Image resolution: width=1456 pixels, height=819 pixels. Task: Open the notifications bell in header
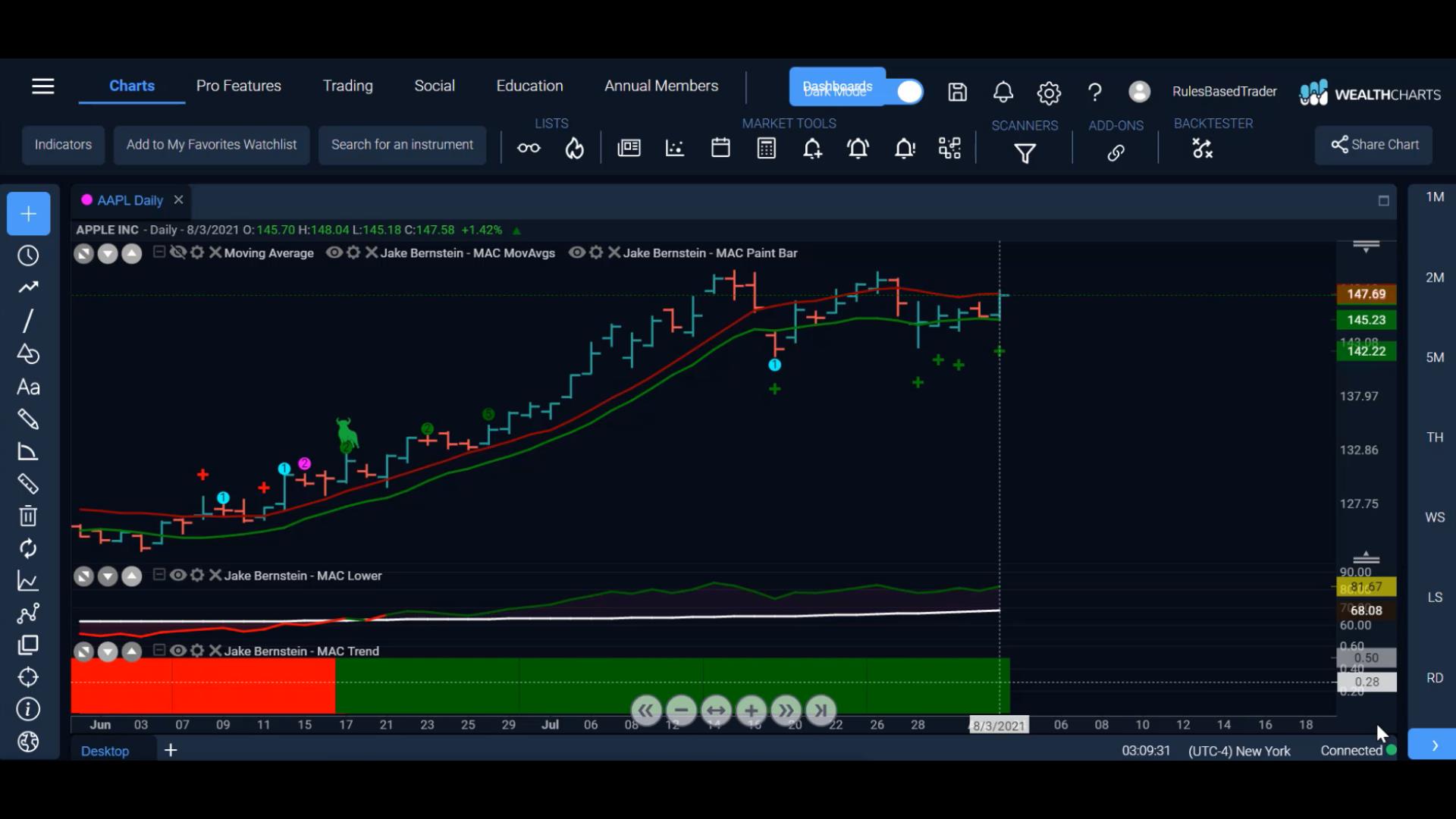click(x=1003, y=93)
